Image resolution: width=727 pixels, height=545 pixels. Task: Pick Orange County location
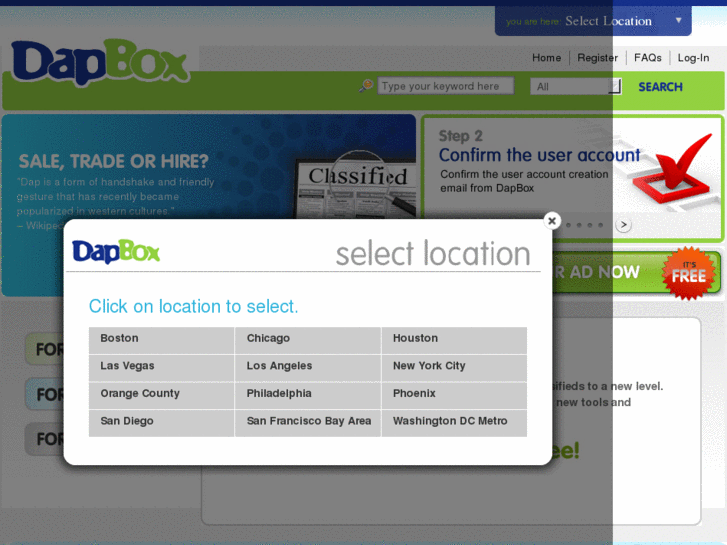(161, 396)
